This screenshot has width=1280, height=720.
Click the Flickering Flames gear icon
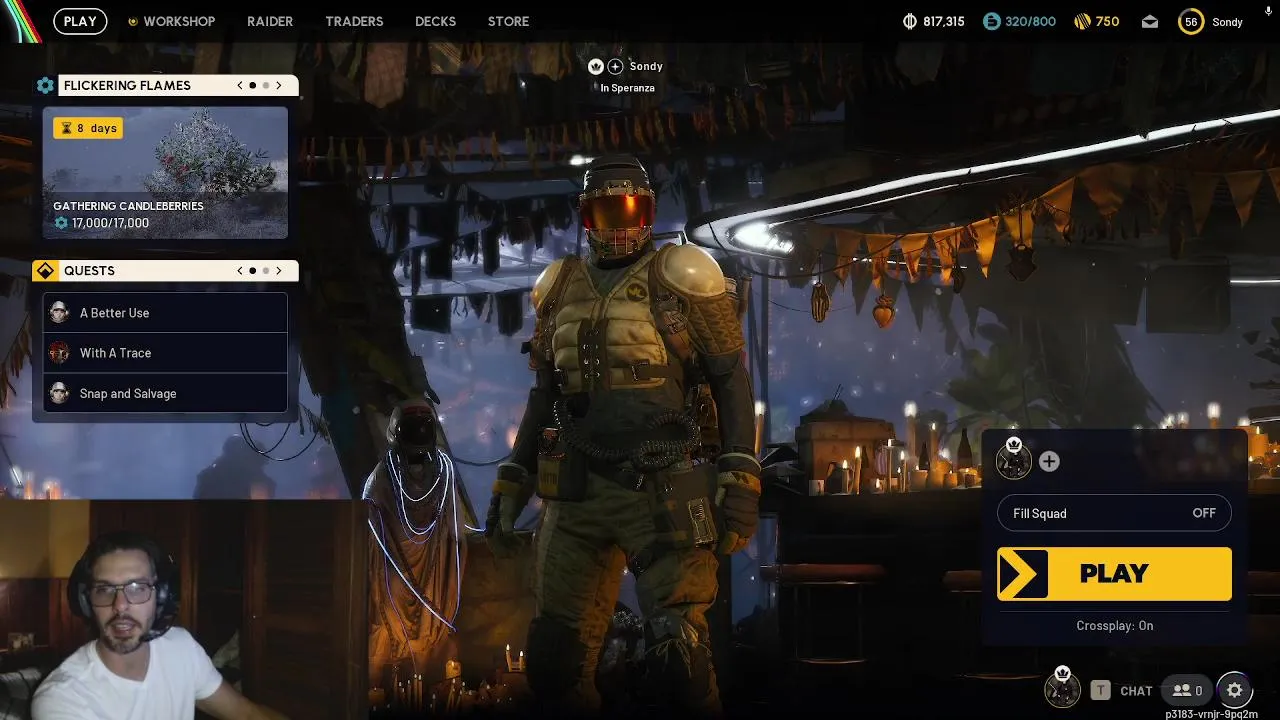pos(45,86)
